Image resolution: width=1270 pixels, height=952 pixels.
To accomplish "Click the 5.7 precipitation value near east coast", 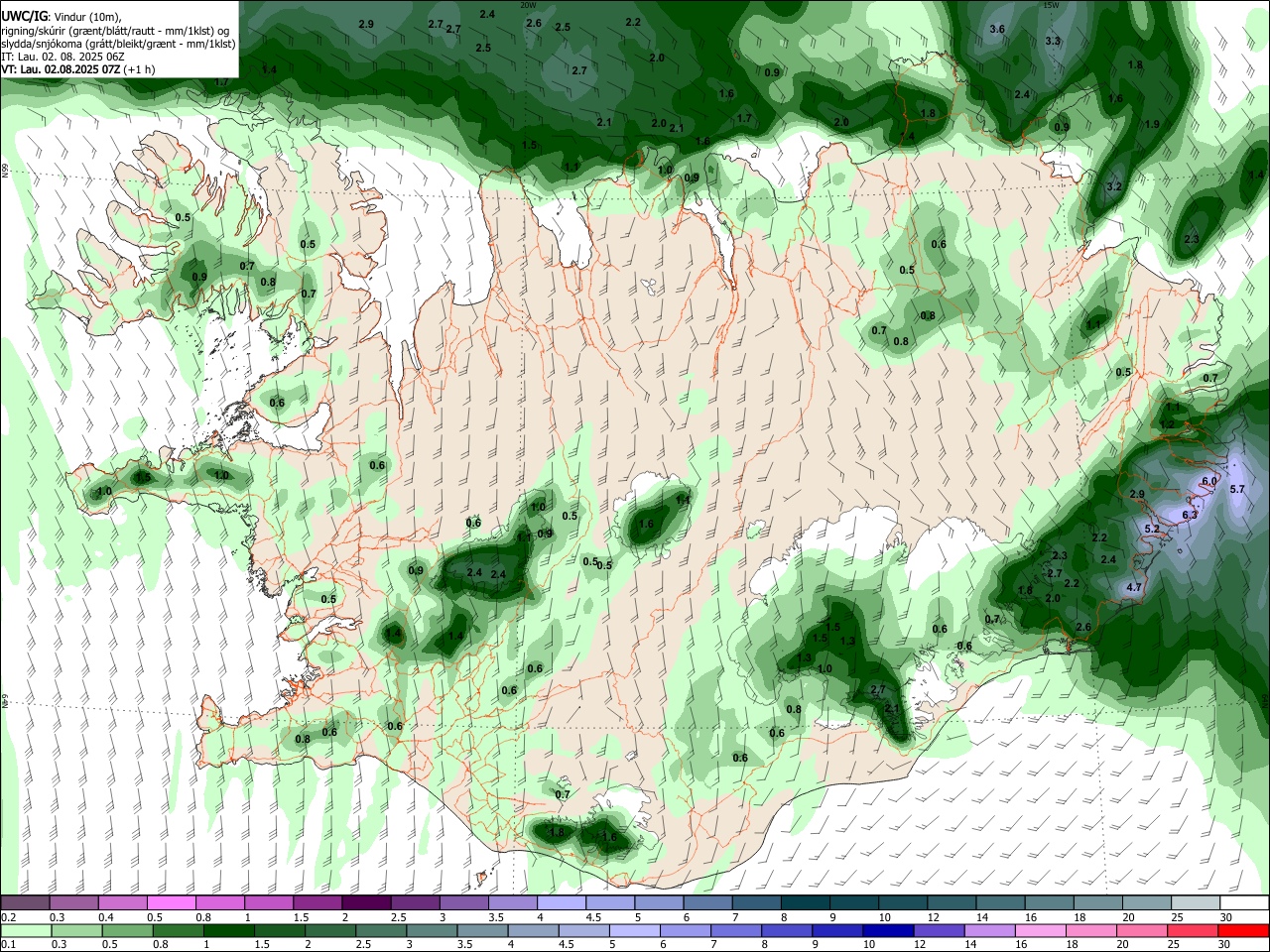I will 1237,490.
